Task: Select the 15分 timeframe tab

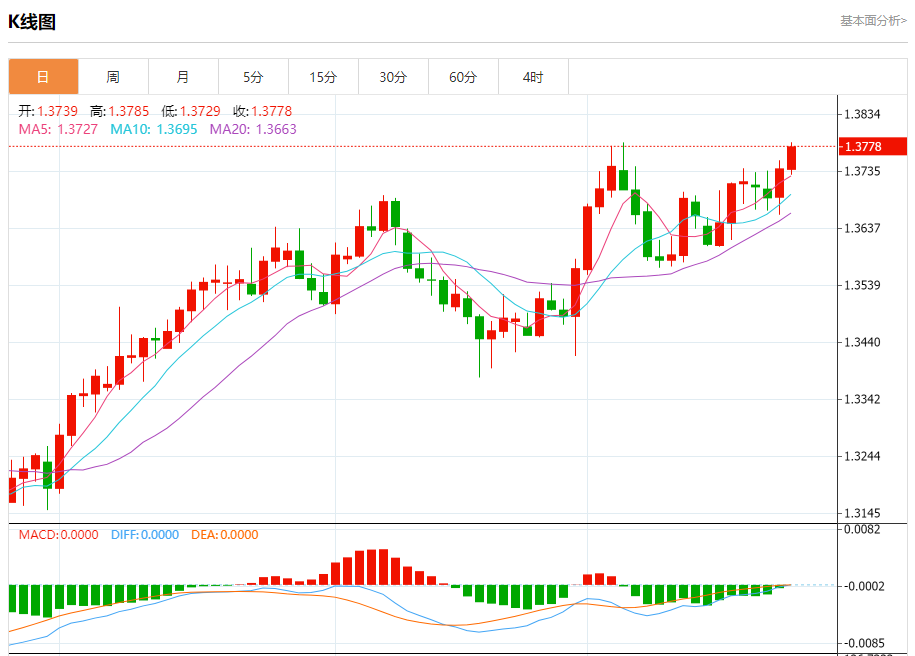Action: click(323, 77)
